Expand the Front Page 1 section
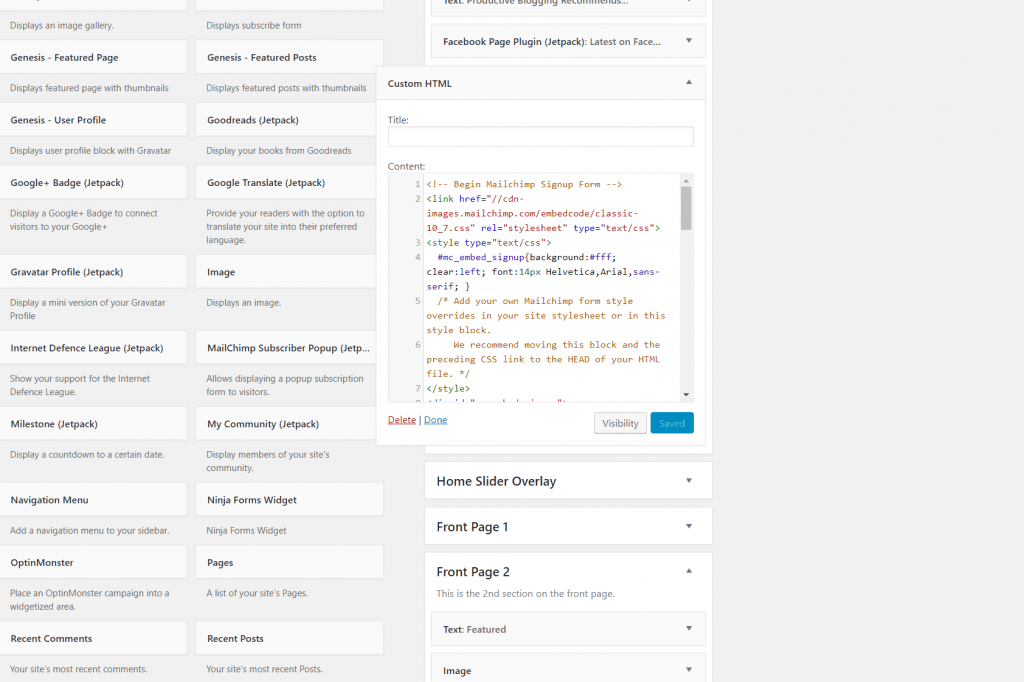This screenshot has height=682, width=1024. pyautogui.click(x=688, y=526)
